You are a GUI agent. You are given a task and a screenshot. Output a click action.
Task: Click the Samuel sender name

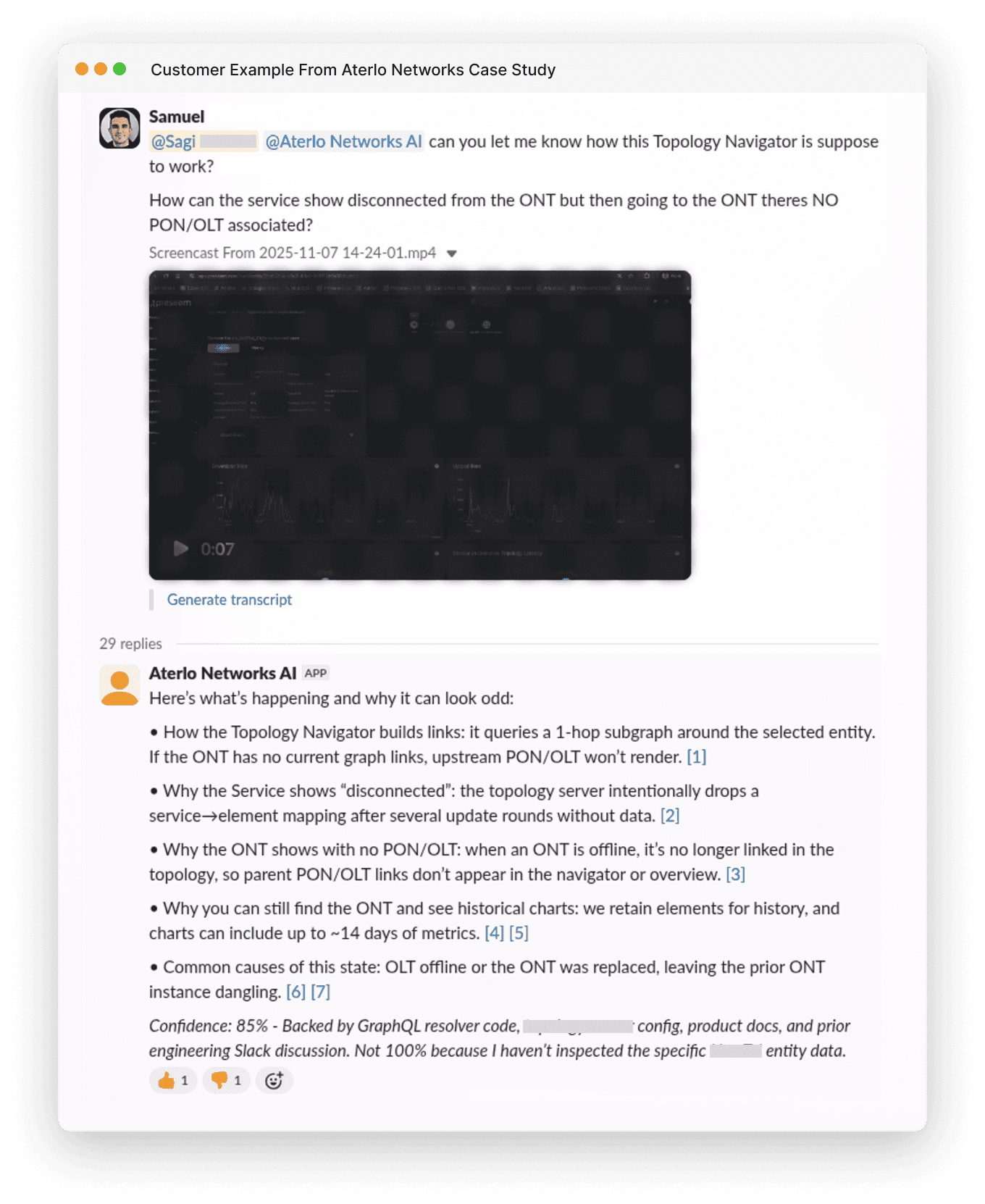pos(177,117)
